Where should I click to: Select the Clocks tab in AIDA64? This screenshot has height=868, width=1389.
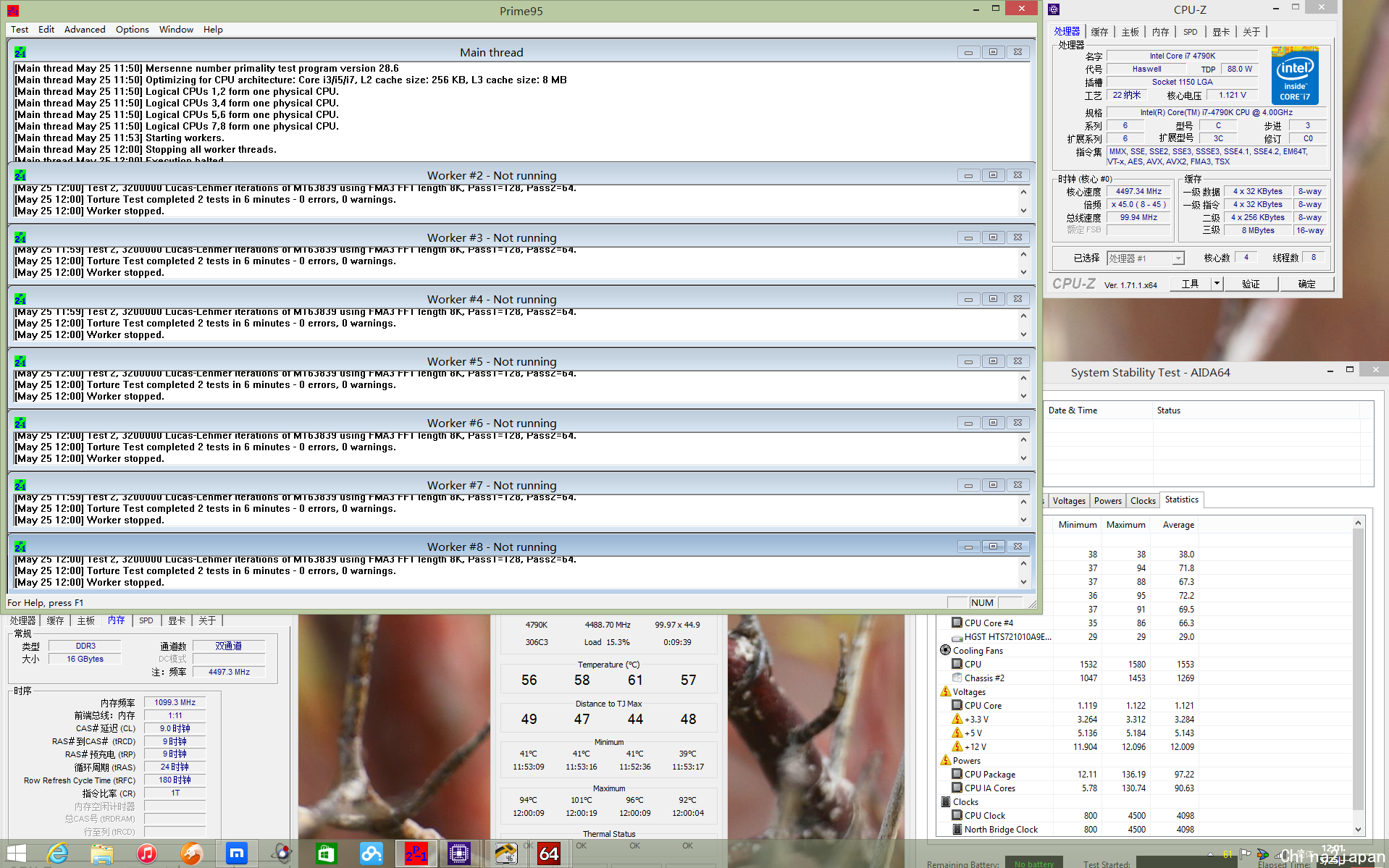(1143, 501)
